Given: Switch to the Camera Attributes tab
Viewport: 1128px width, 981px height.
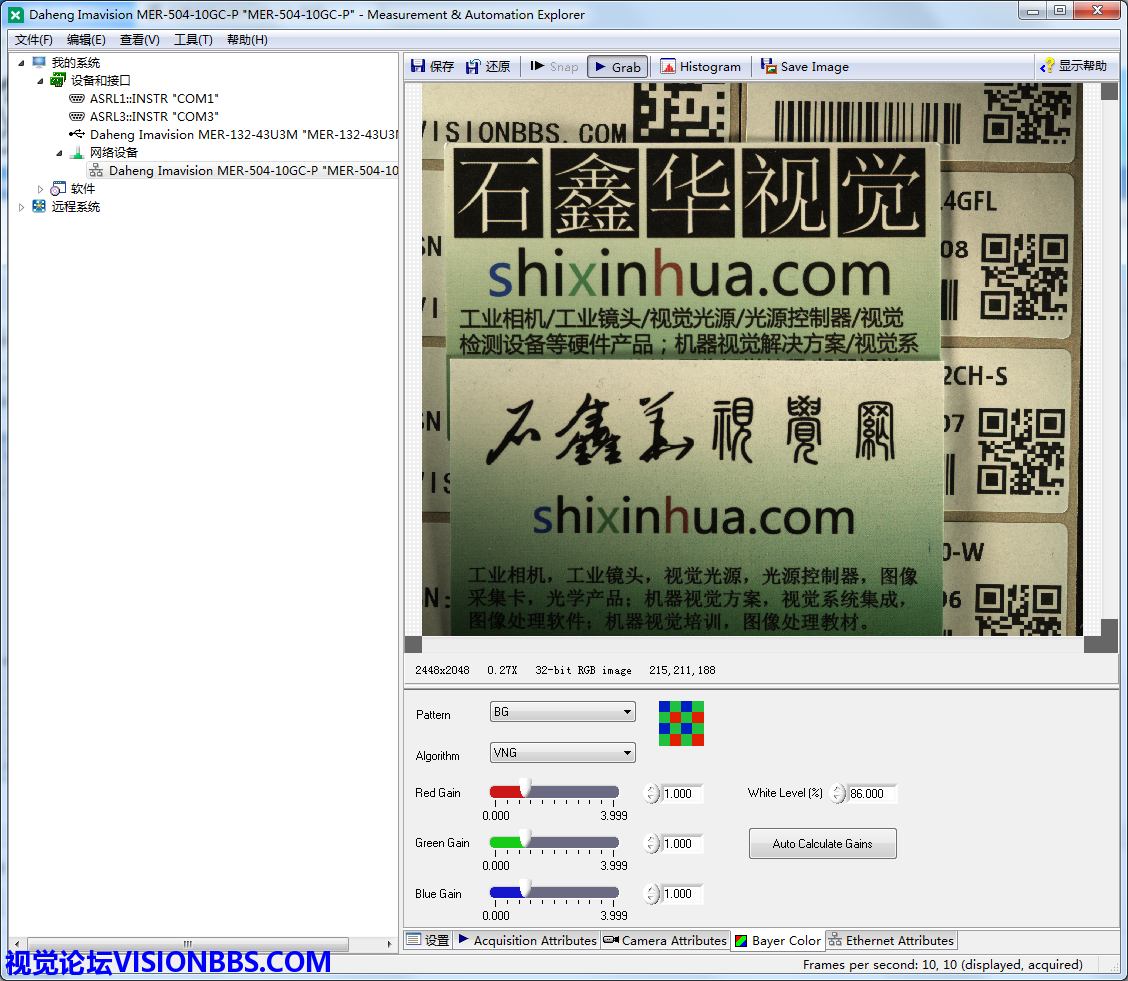Looking at the screenshot, I should (x=665, y=941).
